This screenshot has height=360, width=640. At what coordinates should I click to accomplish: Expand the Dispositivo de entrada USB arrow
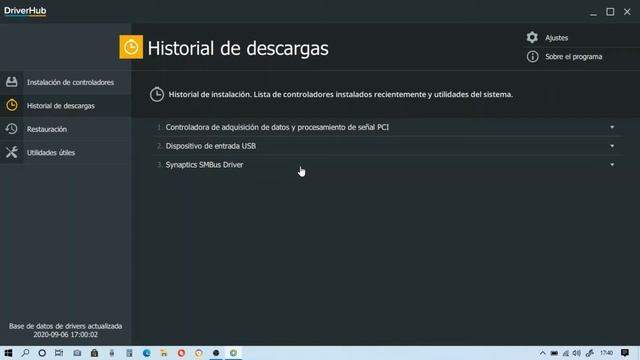[x=612, y=146]
